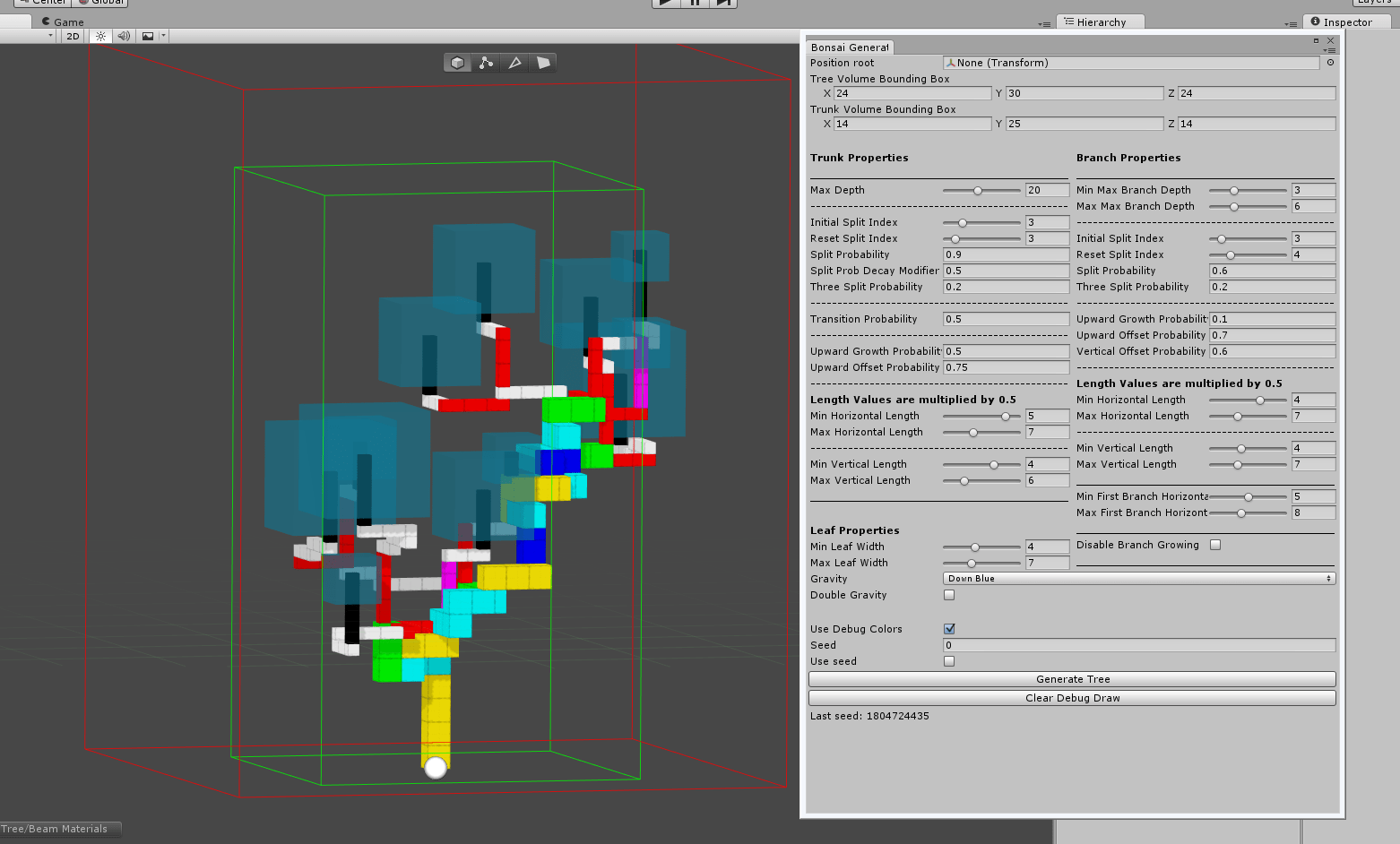Click the Generate Tree button
Viewport: 1400px width, 844px height.
pyautogui.click(x=1072, y=679)
